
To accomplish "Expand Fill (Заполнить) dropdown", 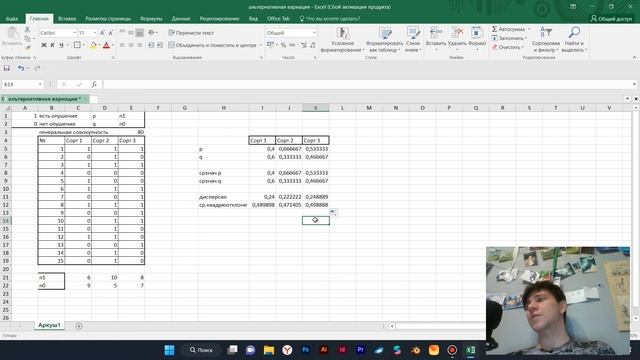I will coord(525,38).
